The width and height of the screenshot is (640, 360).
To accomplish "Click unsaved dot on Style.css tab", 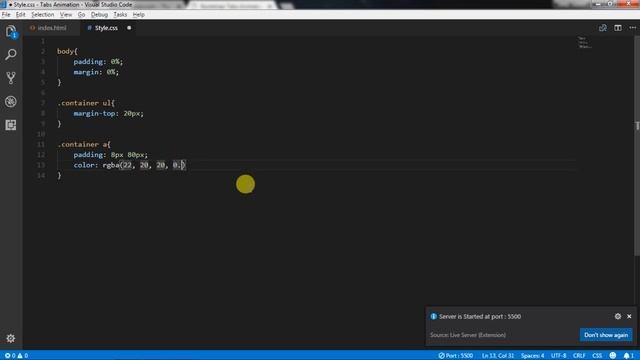I will point(129,28).
